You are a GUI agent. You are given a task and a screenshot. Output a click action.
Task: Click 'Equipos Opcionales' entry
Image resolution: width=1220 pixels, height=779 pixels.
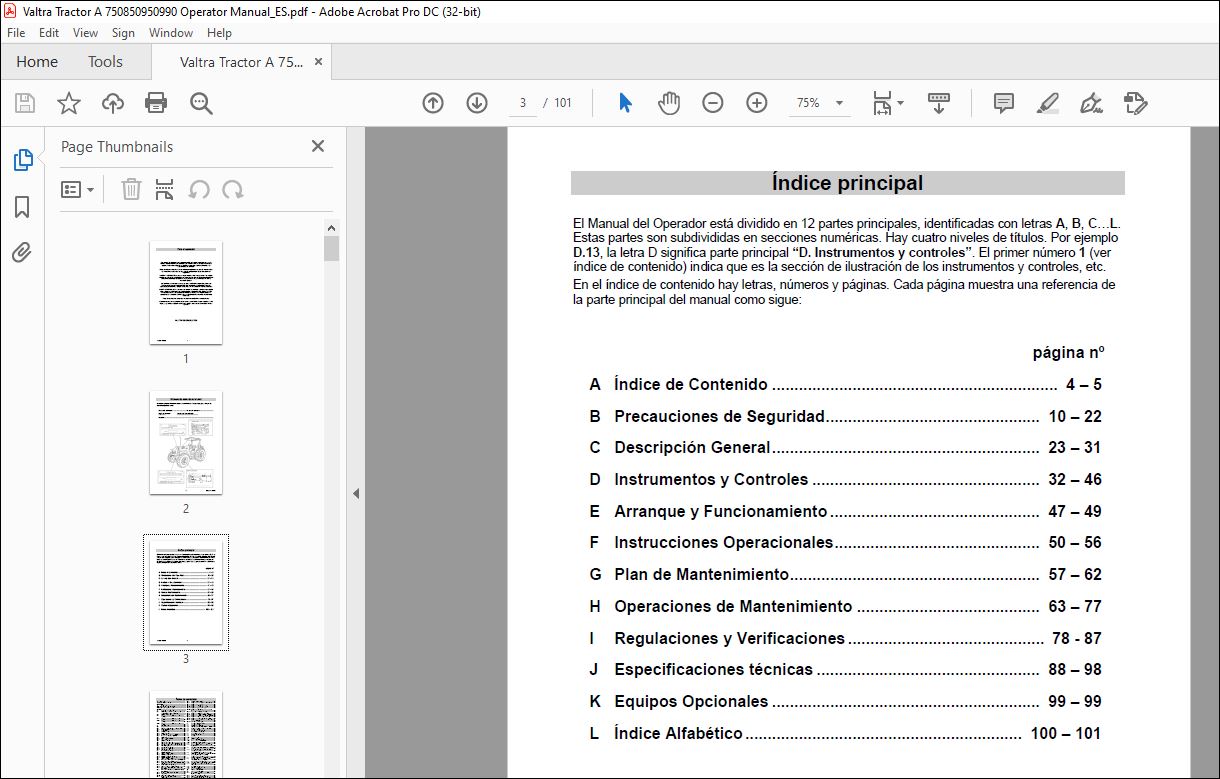pyautogui.click(x=845, y=701)
